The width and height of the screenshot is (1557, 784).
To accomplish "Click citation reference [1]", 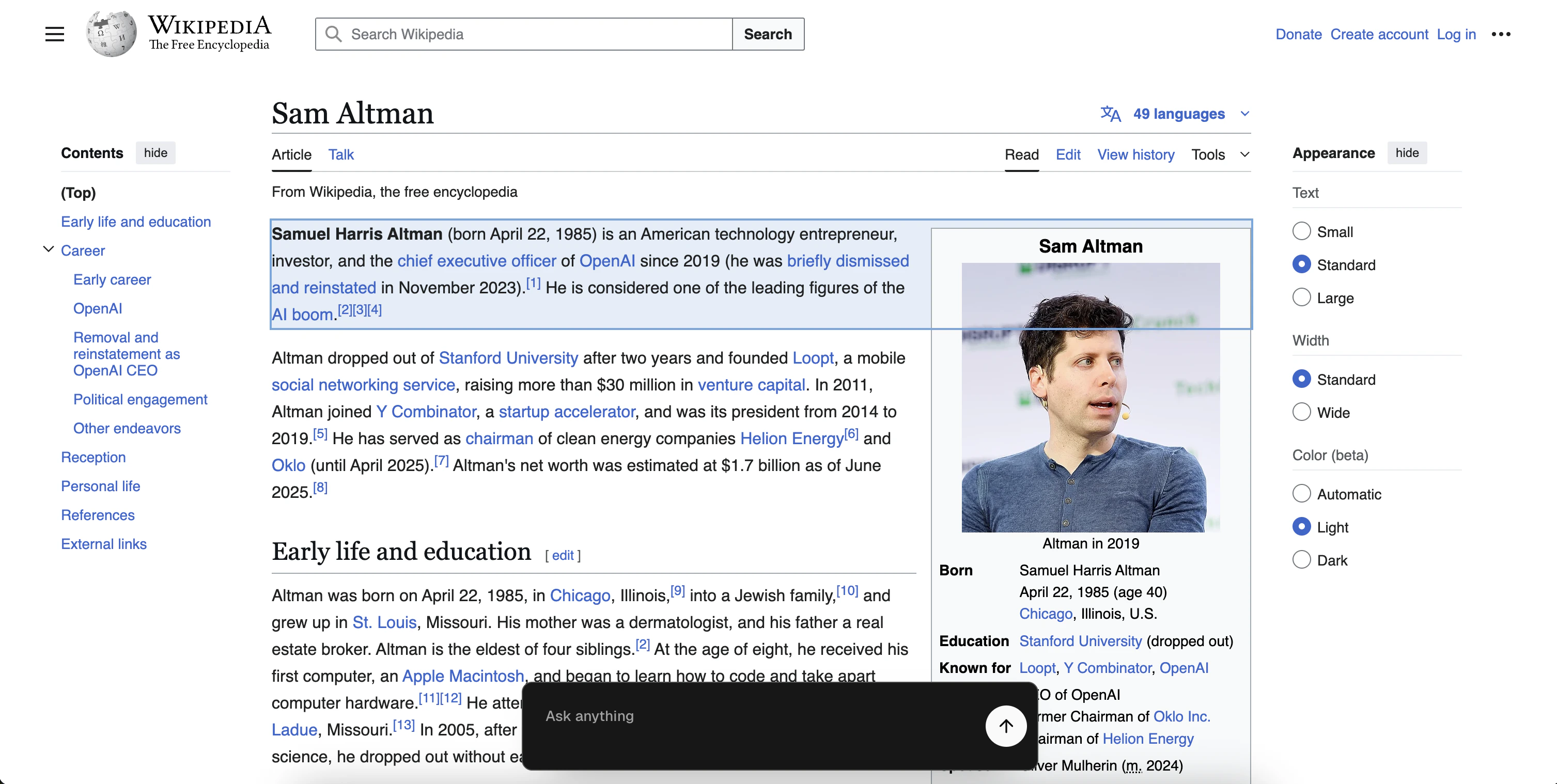I will coord(533,283).
